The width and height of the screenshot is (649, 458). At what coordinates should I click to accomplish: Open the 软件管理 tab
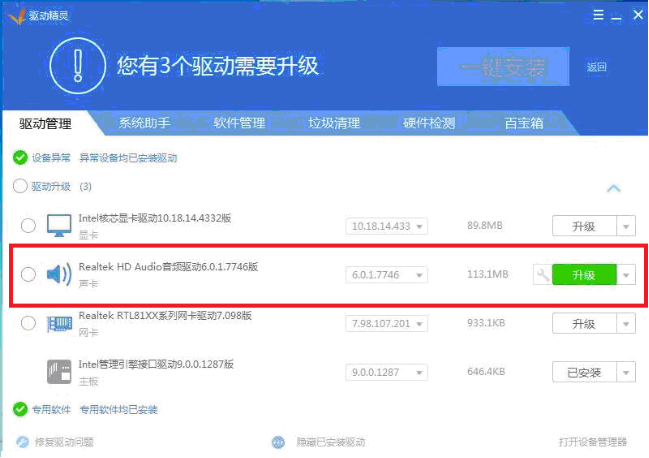pyautogui.click(x=239, y=123)
